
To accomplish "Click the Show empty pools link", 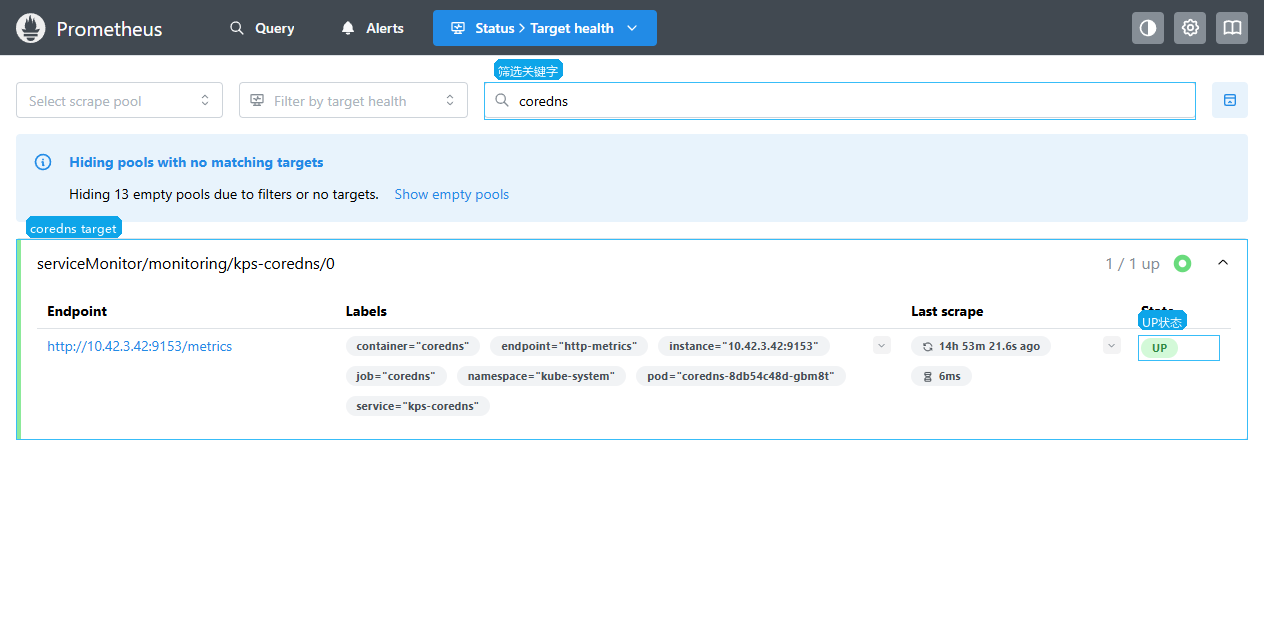I will (x=451, y=194).
